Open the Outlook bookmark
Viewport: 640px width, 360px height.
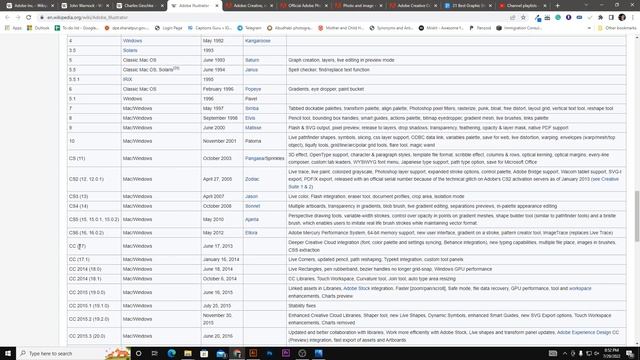pos(38,28)
